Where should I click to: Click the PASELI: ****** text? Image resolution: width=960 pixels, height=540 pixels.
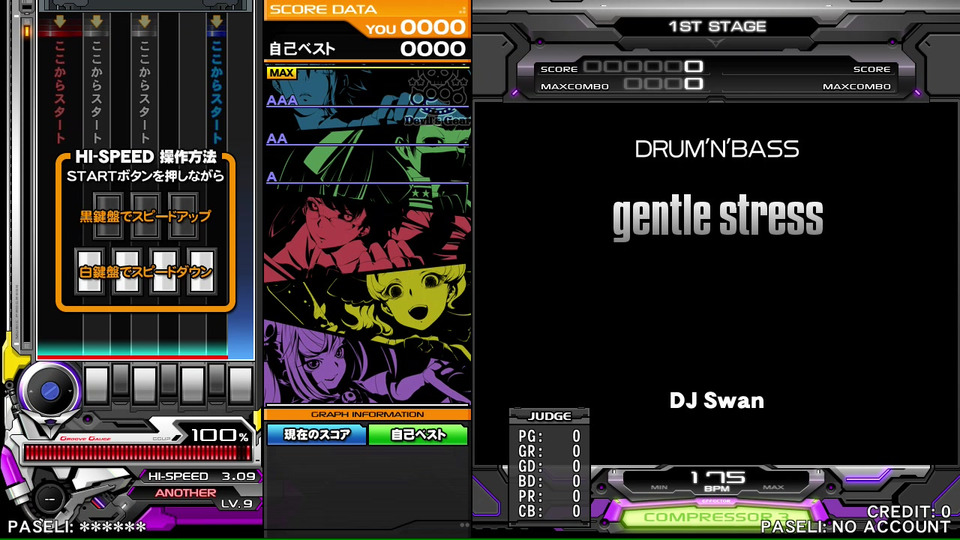77,527
